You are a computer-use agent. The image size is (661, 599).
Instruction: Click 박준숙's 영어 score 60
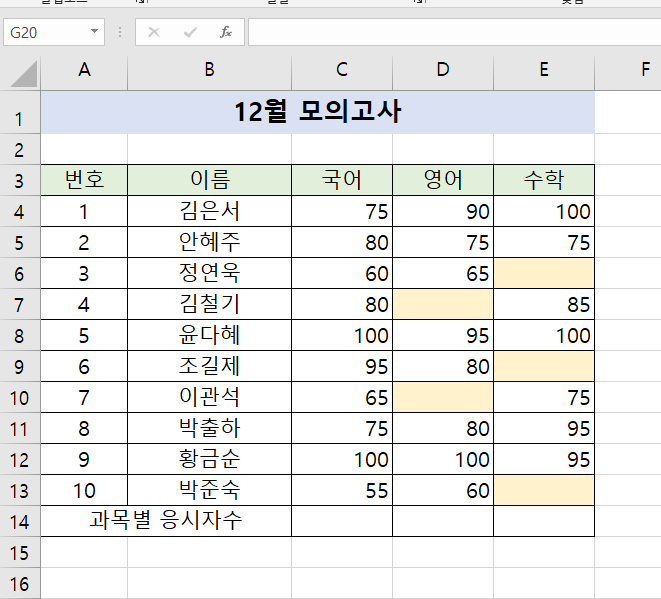click(x=443, y=490)
